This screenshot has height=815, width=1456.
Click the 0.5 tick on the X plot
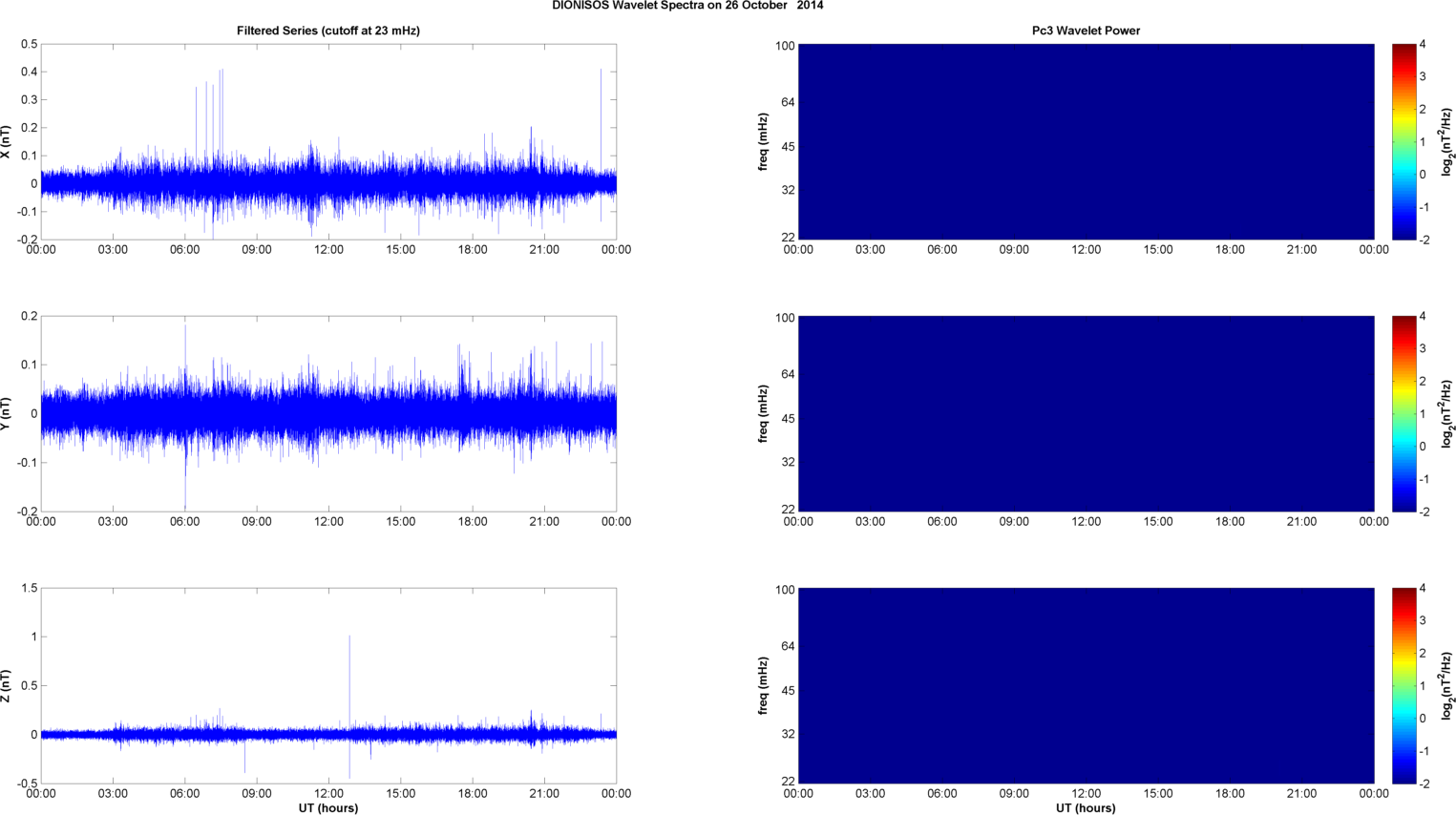[29, 44]
